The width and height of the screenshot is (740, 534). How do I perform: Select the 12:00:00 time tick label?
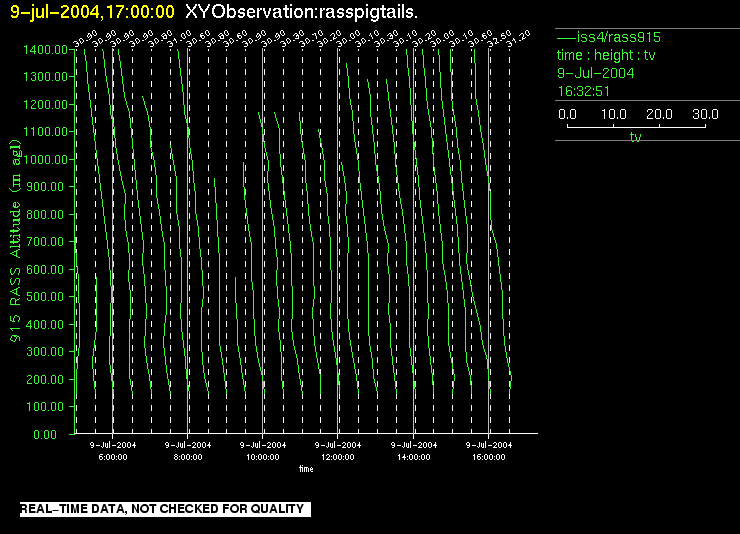(338, 456)
